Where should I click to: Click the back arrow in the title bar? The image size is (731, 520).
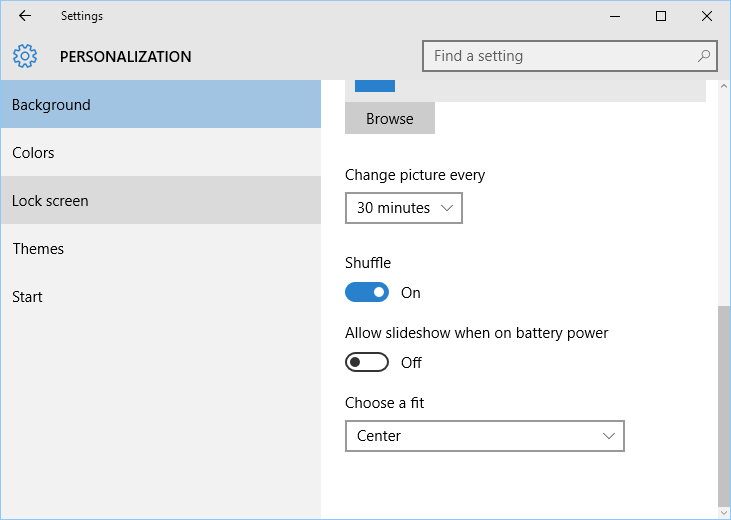(x=25, y=16)
